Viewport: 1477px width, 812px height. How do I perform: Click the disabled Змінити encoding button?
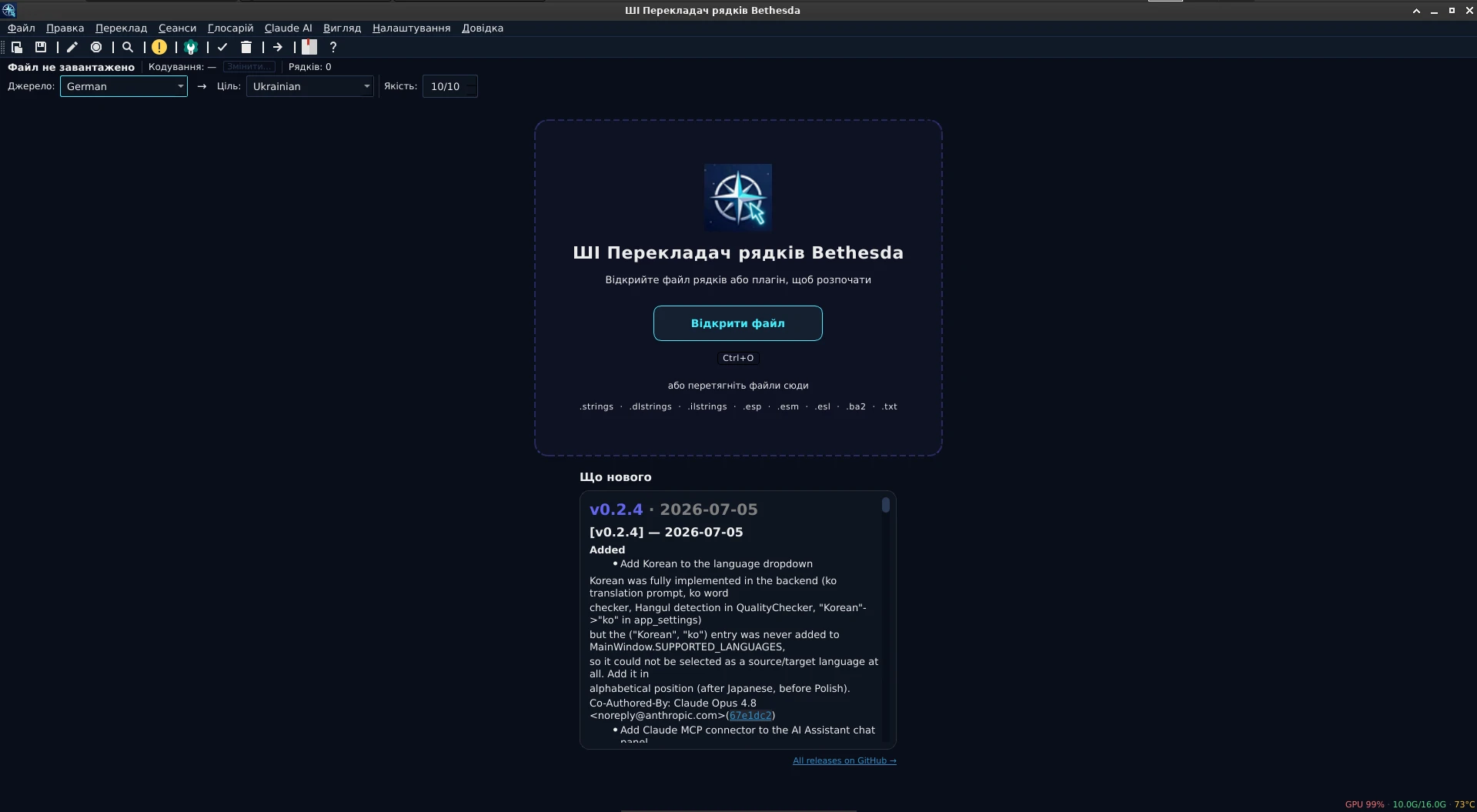(x=249, y=67)
